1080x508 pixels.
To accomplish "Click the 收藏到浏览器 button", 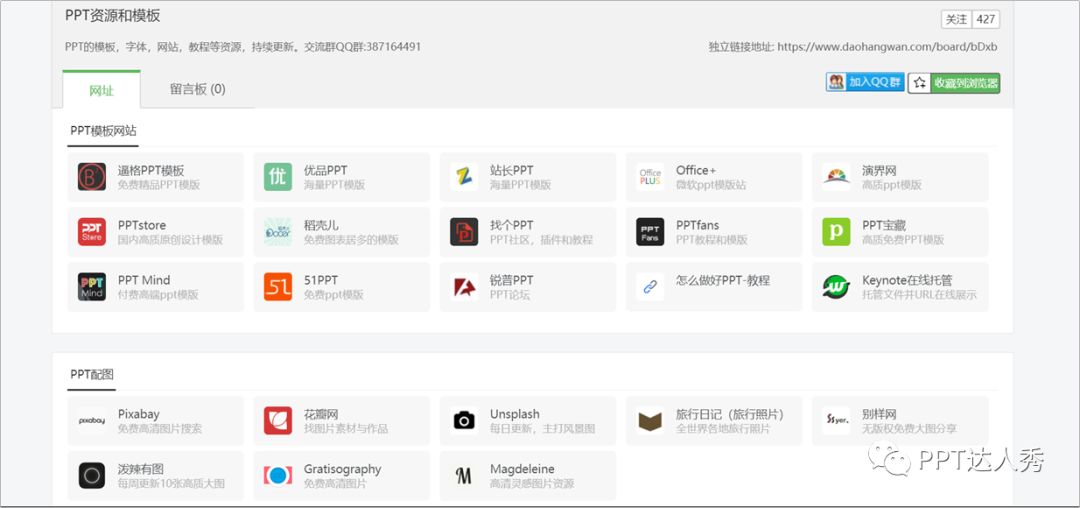I will click(954, 83).
